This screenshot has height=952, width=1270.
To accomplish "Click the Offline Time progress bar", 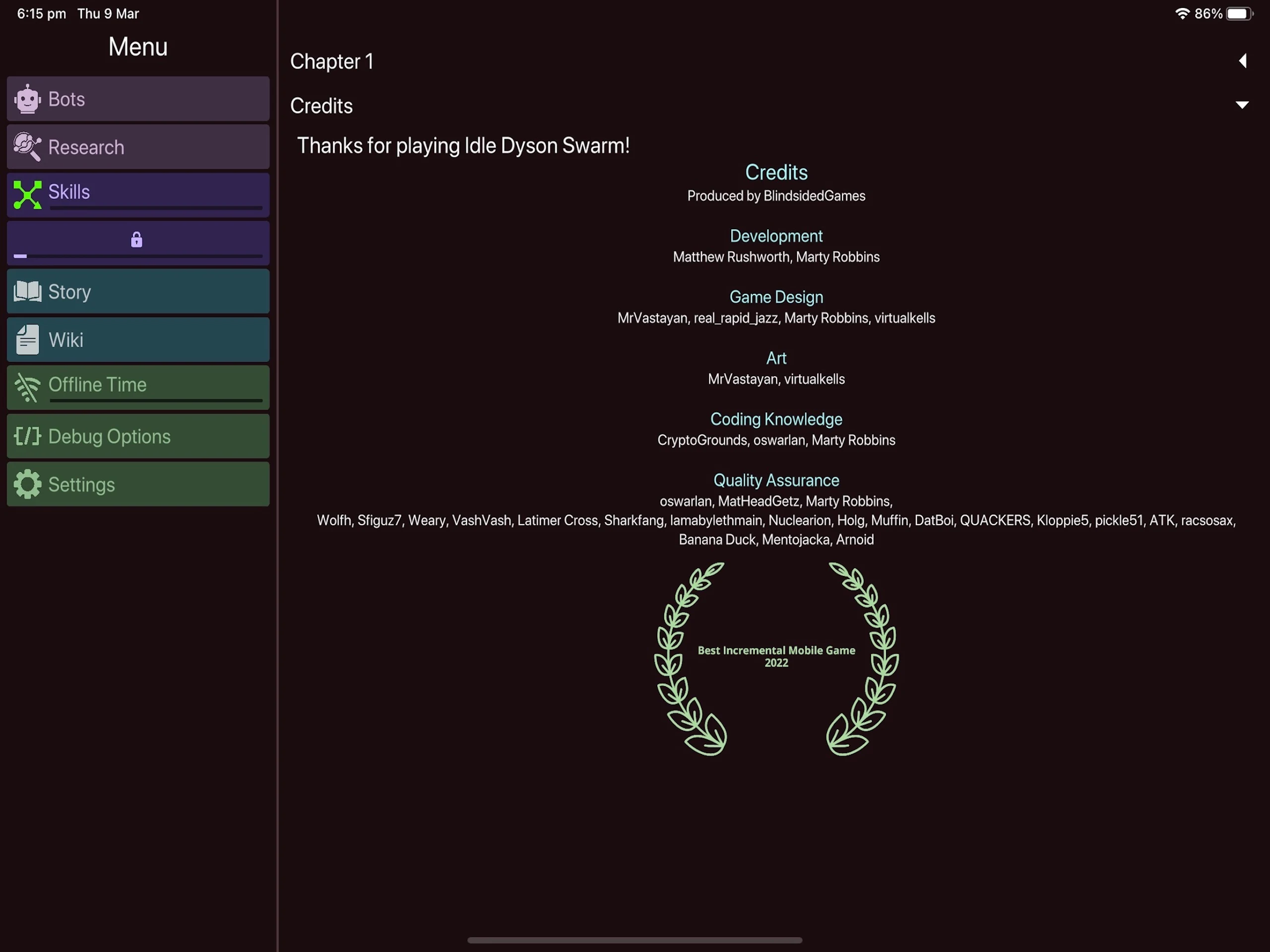I will pyautogui.click(x=156, y=400).
